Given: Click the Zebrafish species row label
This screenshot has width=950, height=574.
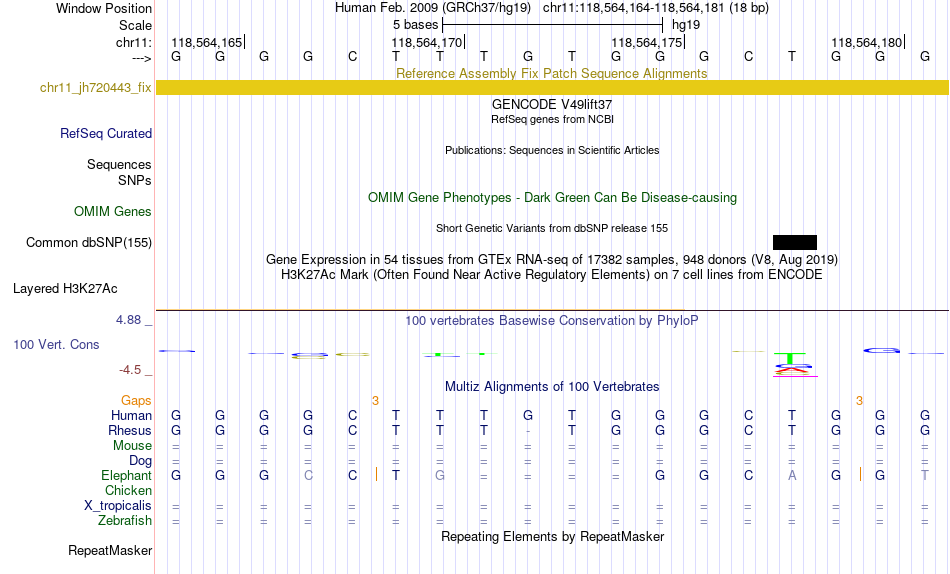Looking at the screenshot, I should point(125,521).
